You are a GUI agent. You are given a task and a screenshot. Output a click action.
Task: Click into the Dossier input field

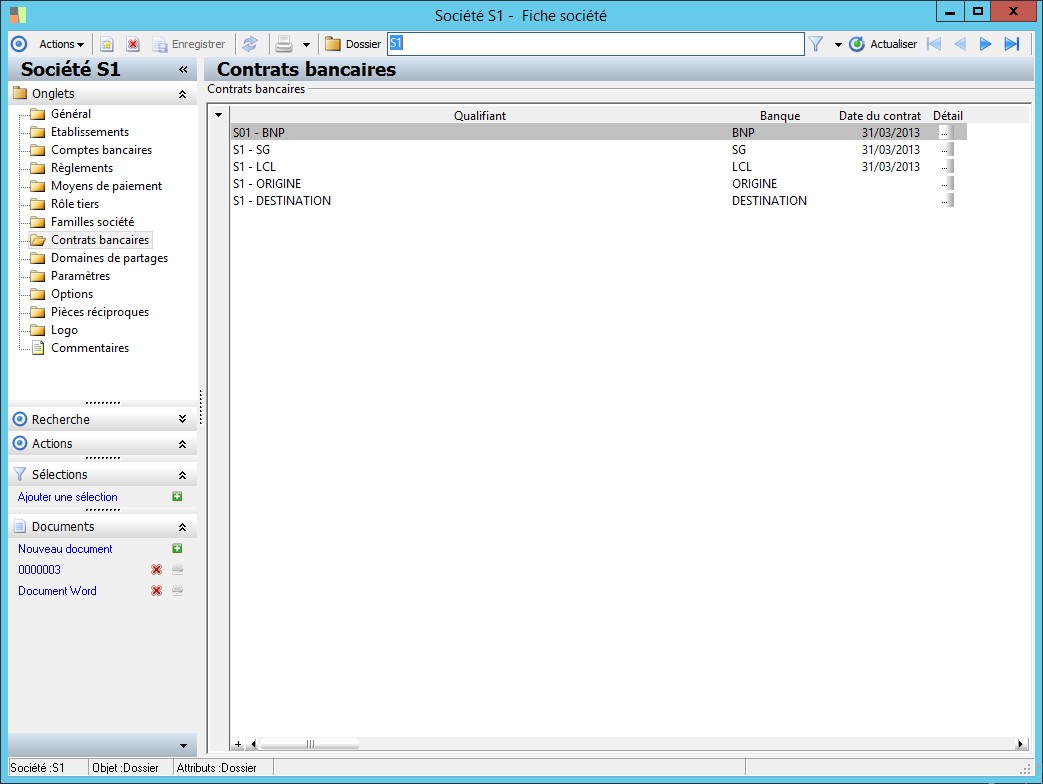point(595,44)
